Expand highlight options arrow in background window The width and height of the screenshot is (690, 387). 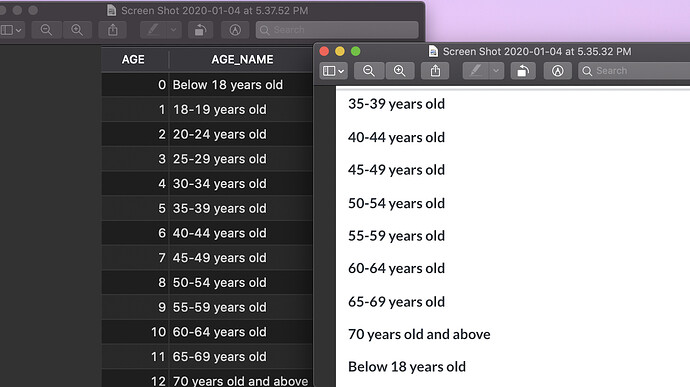tap(173, 30)
